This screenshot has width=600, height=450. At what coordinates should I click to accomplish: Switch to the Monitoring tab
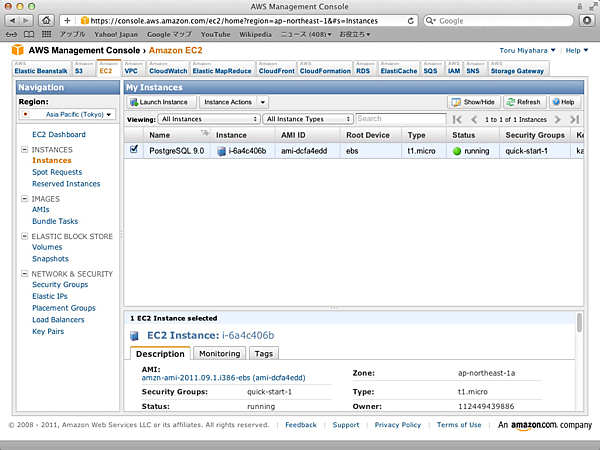219,354
